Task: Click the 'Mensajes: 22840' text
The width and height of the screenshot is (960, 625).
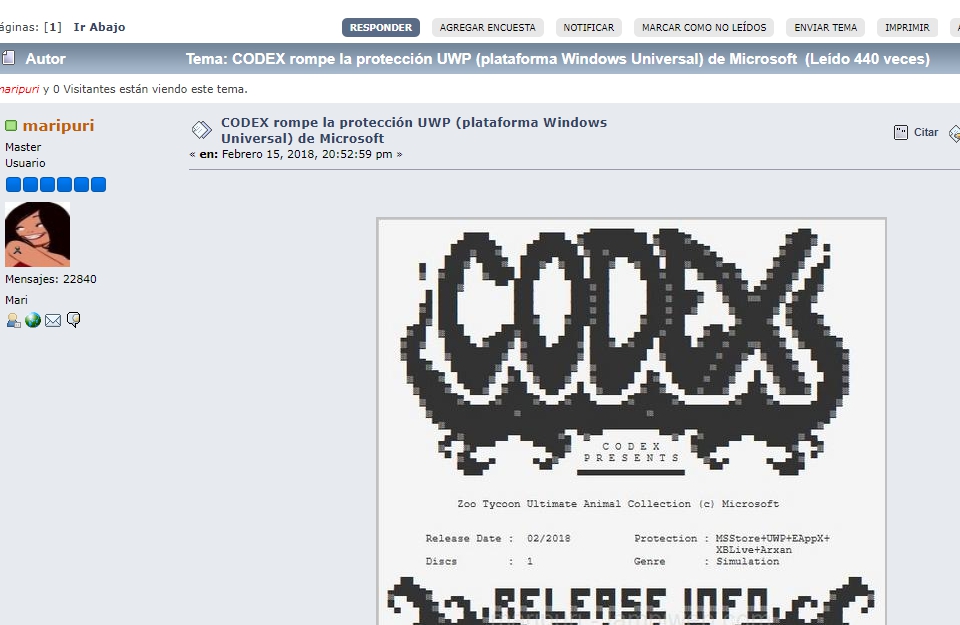Action: tap(51, 279)
